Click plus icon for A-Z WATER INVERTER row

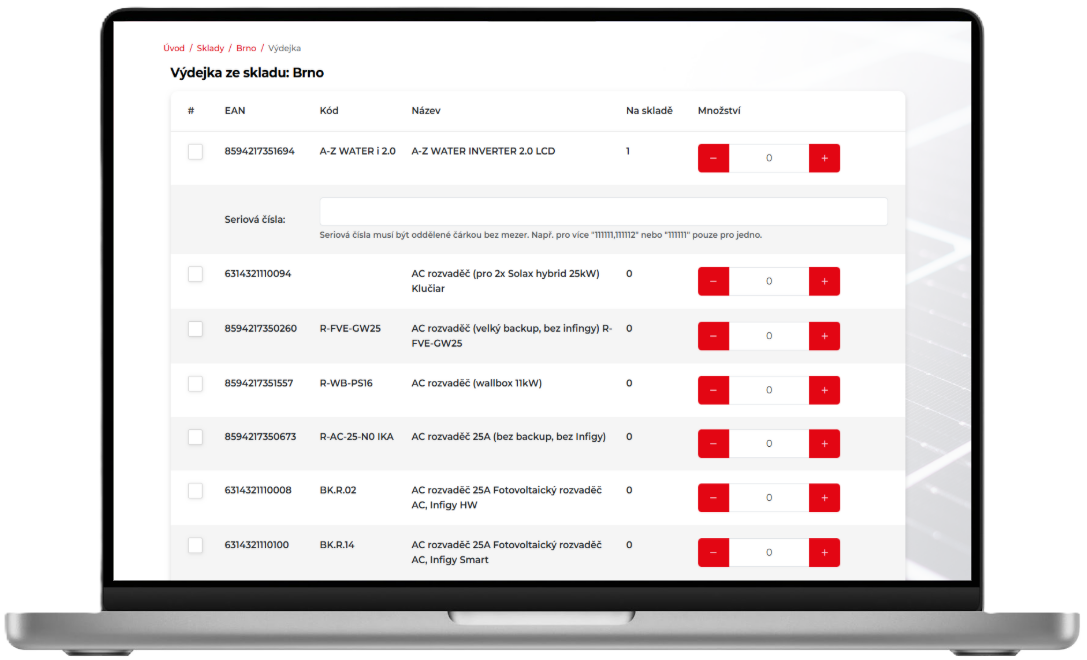pos(824,158)
